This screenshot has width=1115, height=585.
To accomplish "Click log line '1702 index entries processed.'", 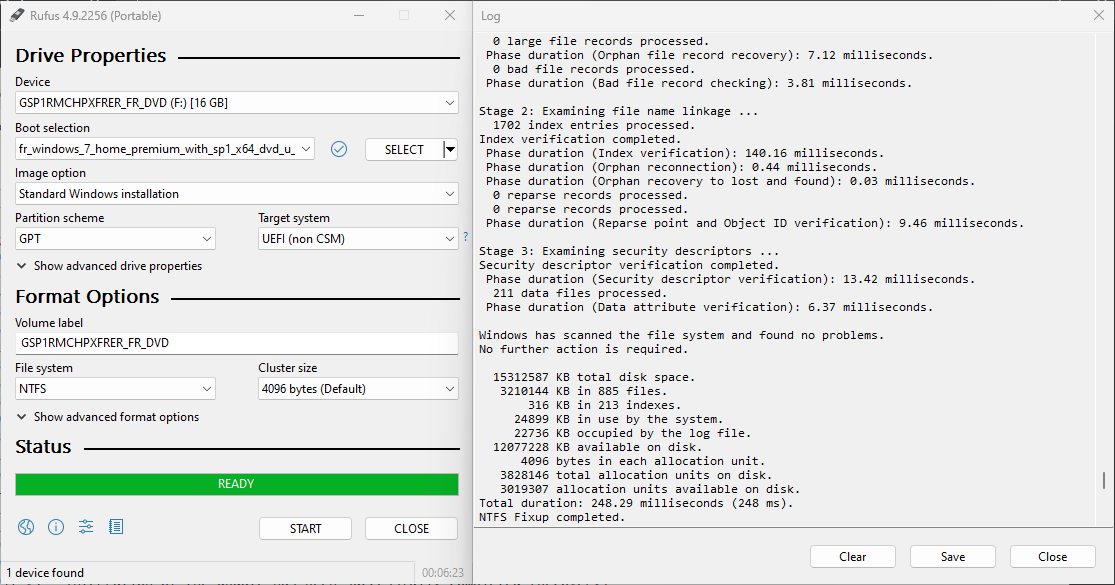I will [594, 126].
